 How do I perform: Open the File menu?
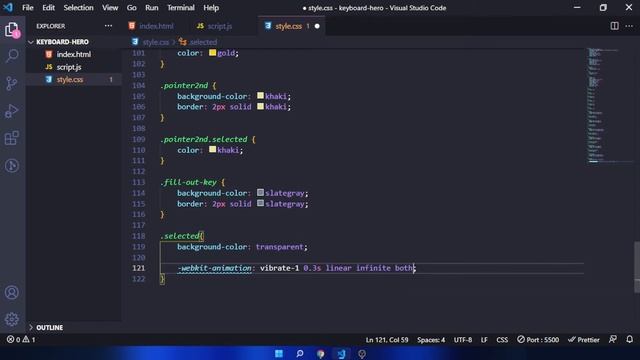pos(28,8)
